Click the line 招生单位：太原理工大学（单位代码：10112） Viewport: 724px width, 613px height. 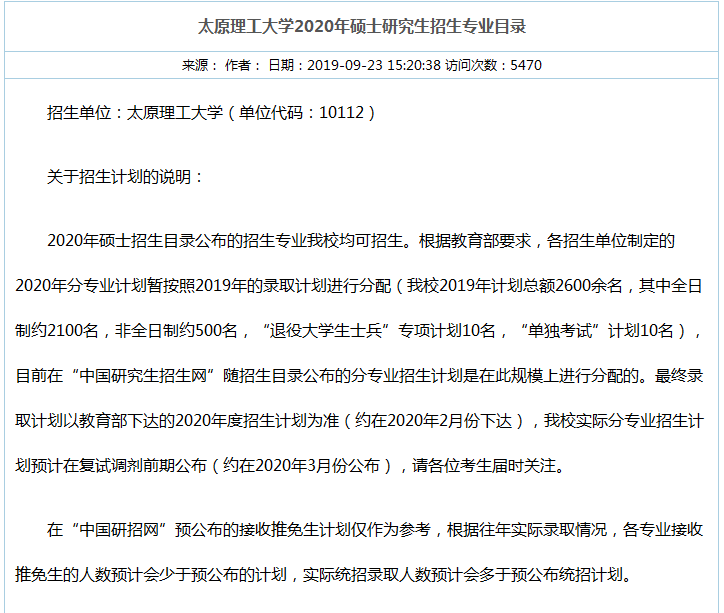click(213, 113)
